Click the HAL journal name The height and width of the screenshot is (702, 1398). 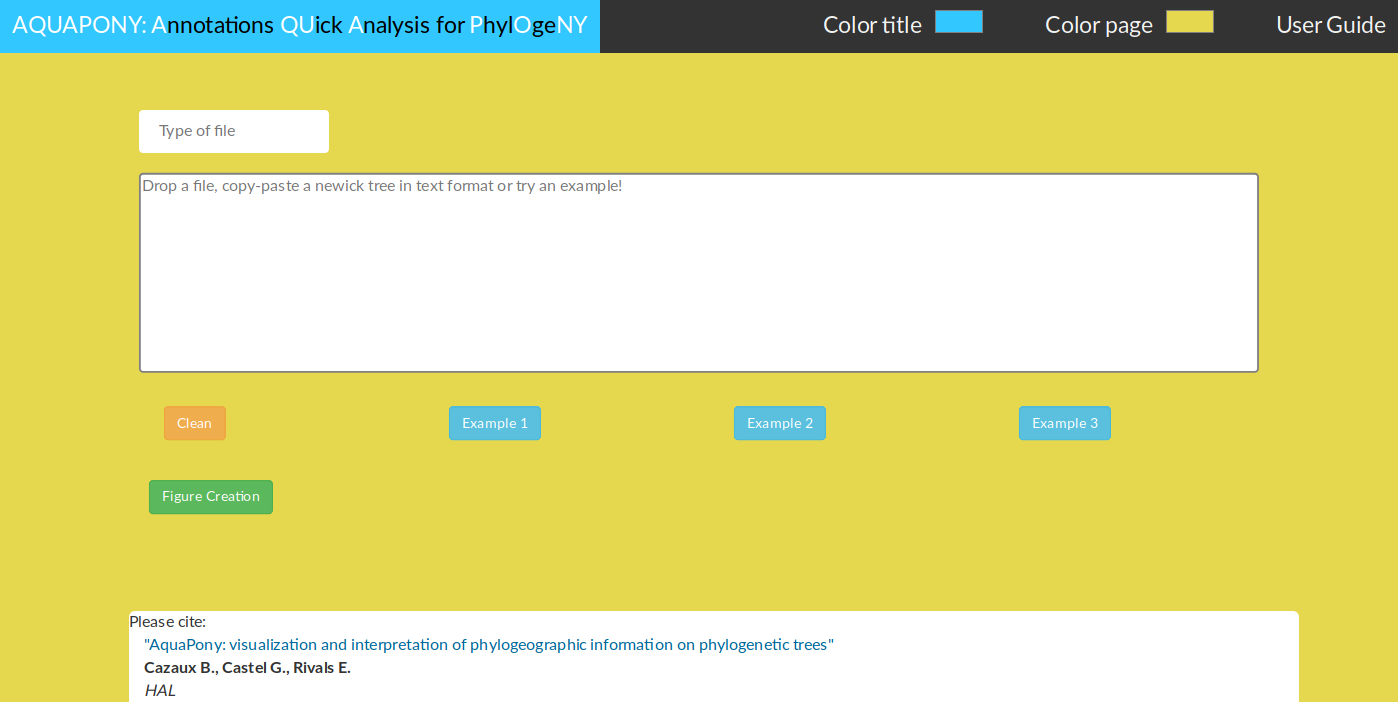point(160,690)
